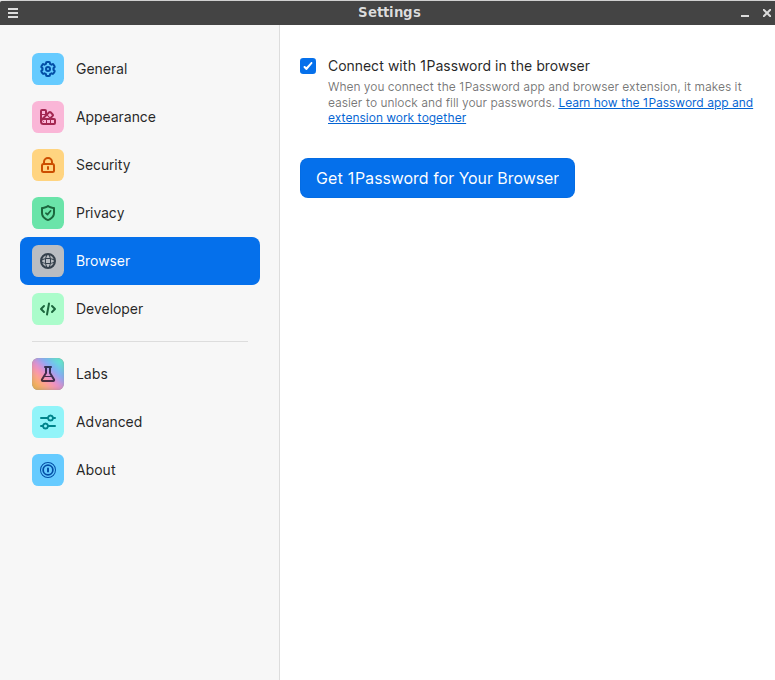Click the Developer code brackets icon
The height and width of the screenshot is (680, 775).
point(48,309)
